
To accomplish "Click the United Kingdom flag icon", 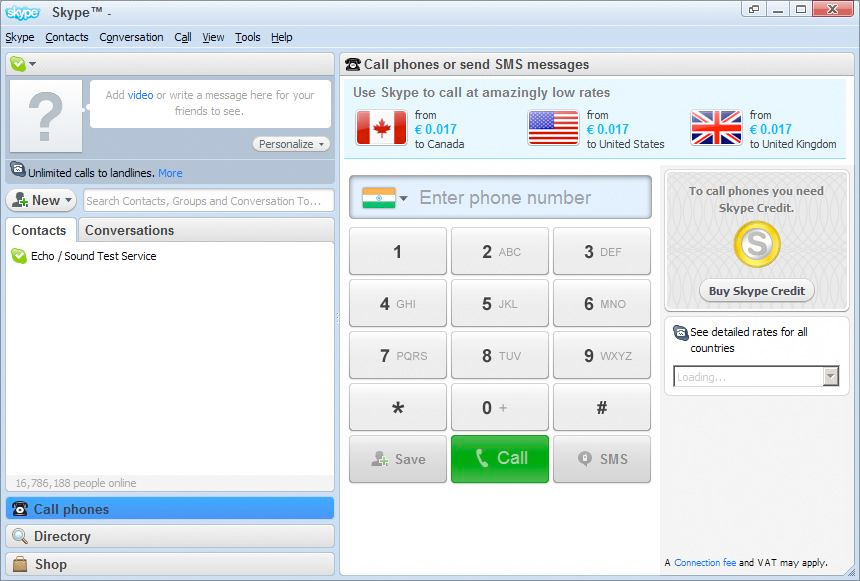I will pyautogui.click(x=716, y=127).
